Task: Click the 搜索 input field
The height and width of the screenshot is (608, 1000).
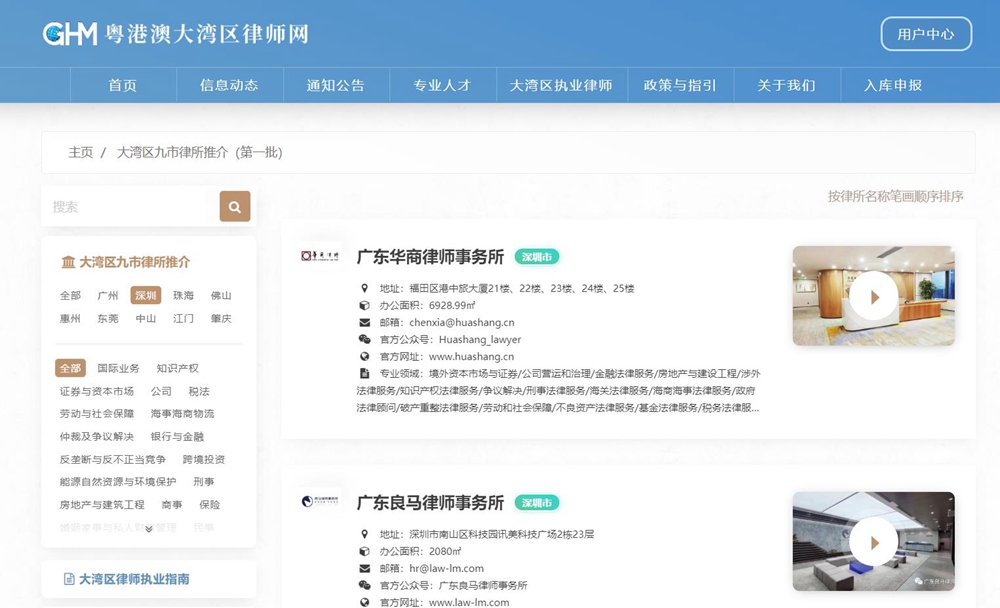Action: [130, 207]
